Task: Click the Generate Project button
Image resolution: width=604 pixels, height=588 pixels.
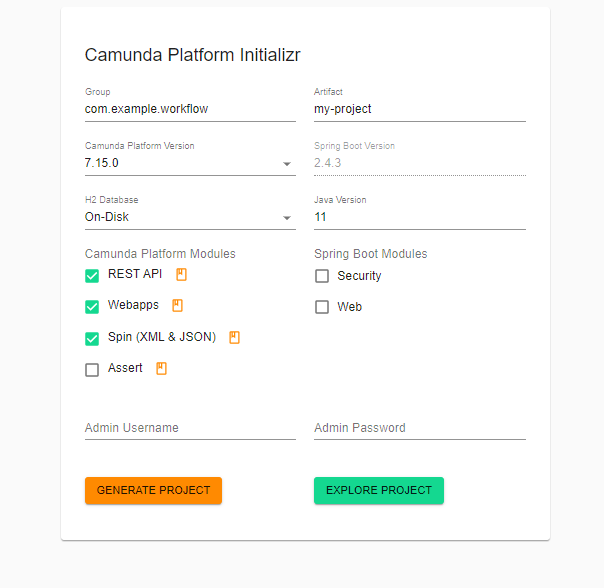Action: tap(153, 490)
